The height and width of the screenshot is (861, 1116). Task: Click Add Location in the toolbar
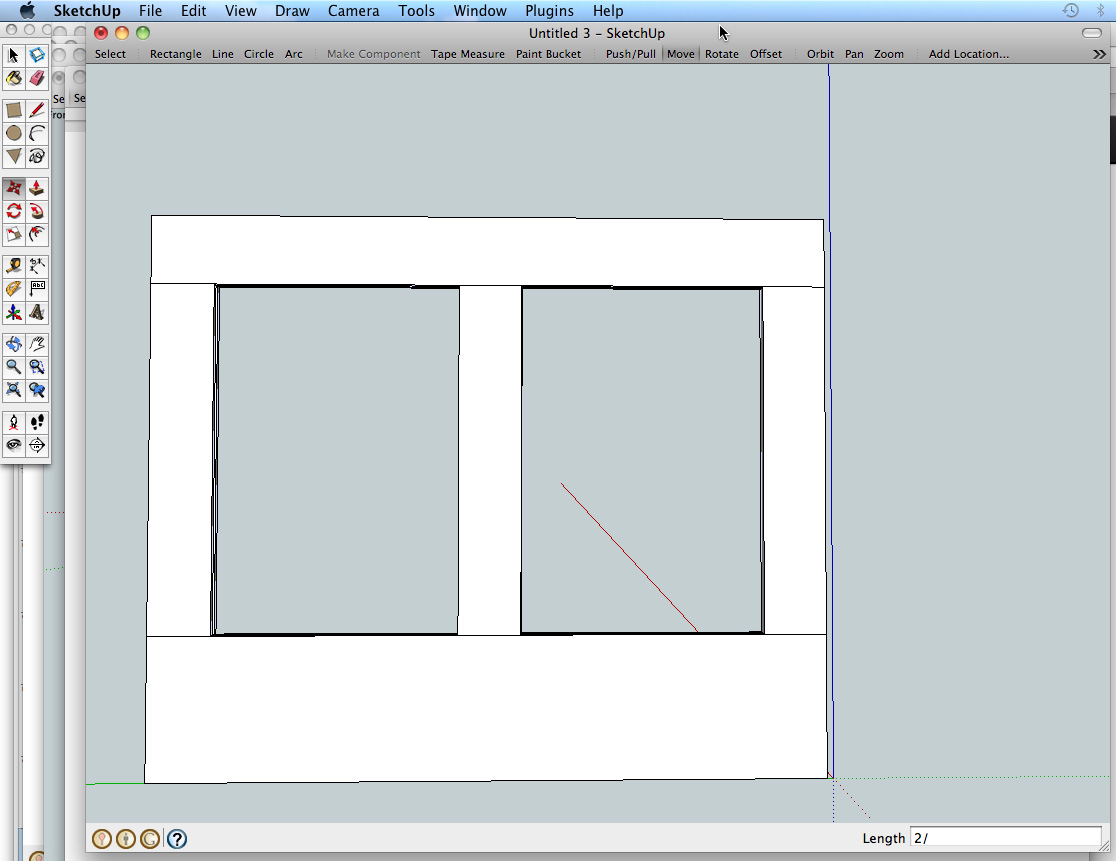[968, 54]
